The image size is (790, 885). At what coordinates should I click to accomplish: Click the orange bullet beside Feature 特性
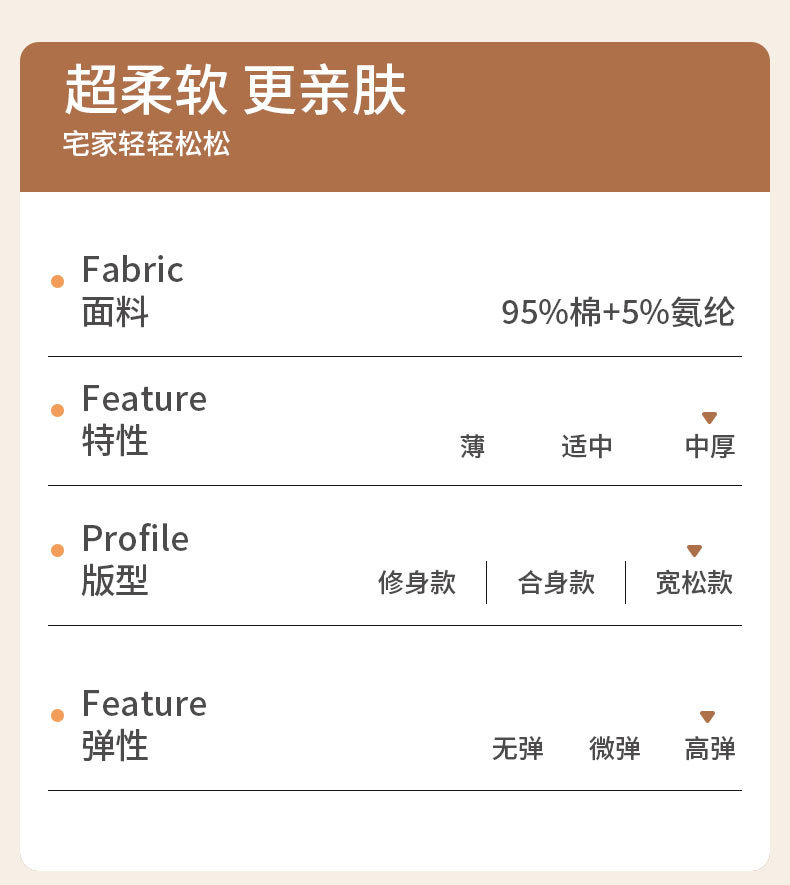pyautogui.click(x=57, y=410)
